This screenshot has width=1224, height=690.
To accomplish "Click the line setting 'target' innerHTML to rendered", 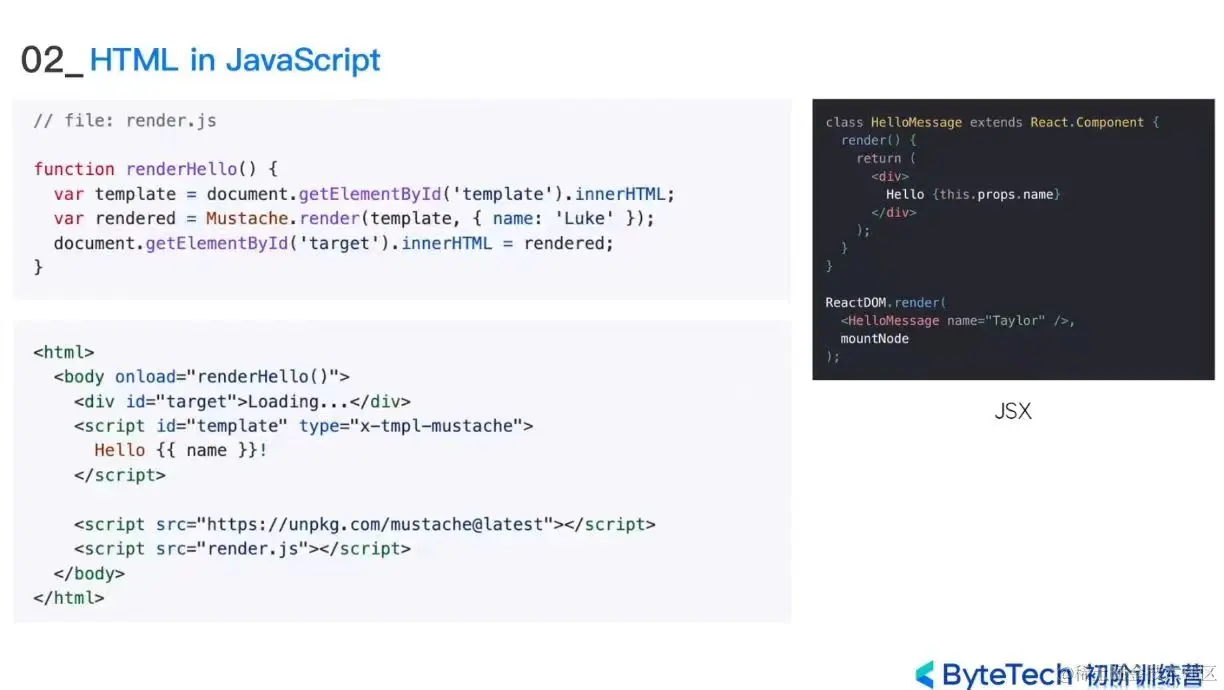I will tap(333, 243).
